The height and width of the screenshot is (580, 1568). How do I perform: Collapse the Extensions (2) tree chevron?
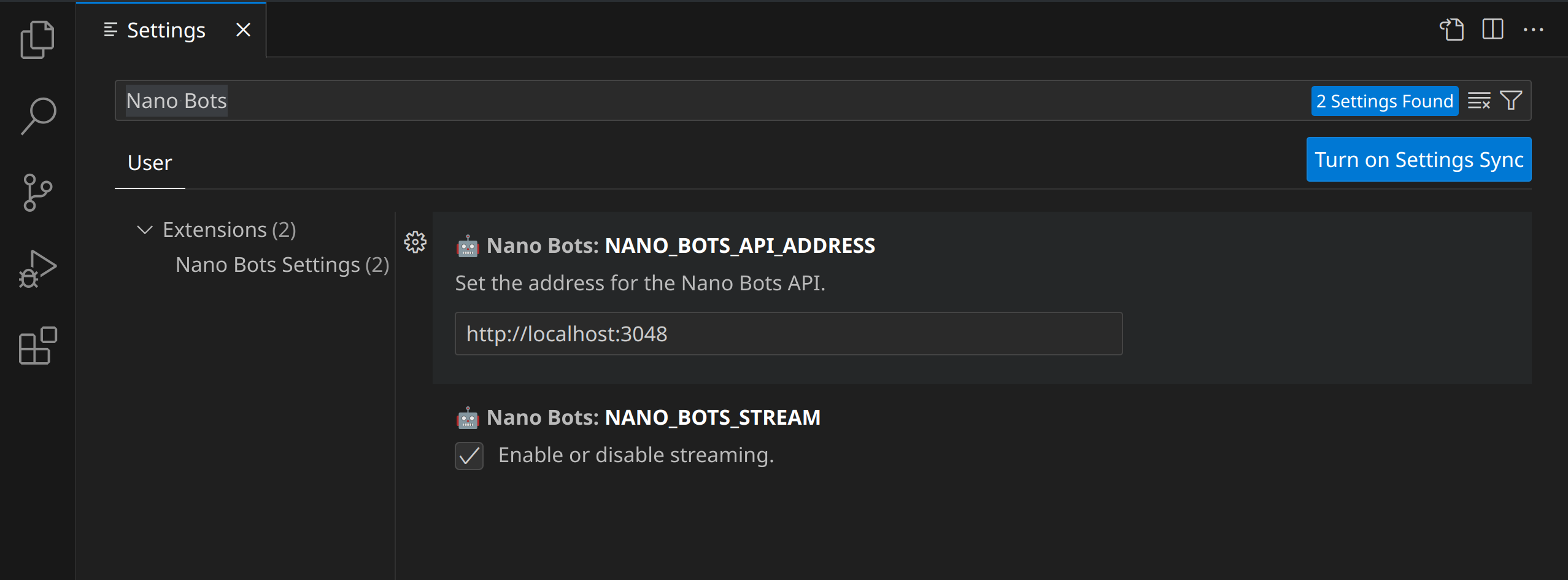pos(145,230)
